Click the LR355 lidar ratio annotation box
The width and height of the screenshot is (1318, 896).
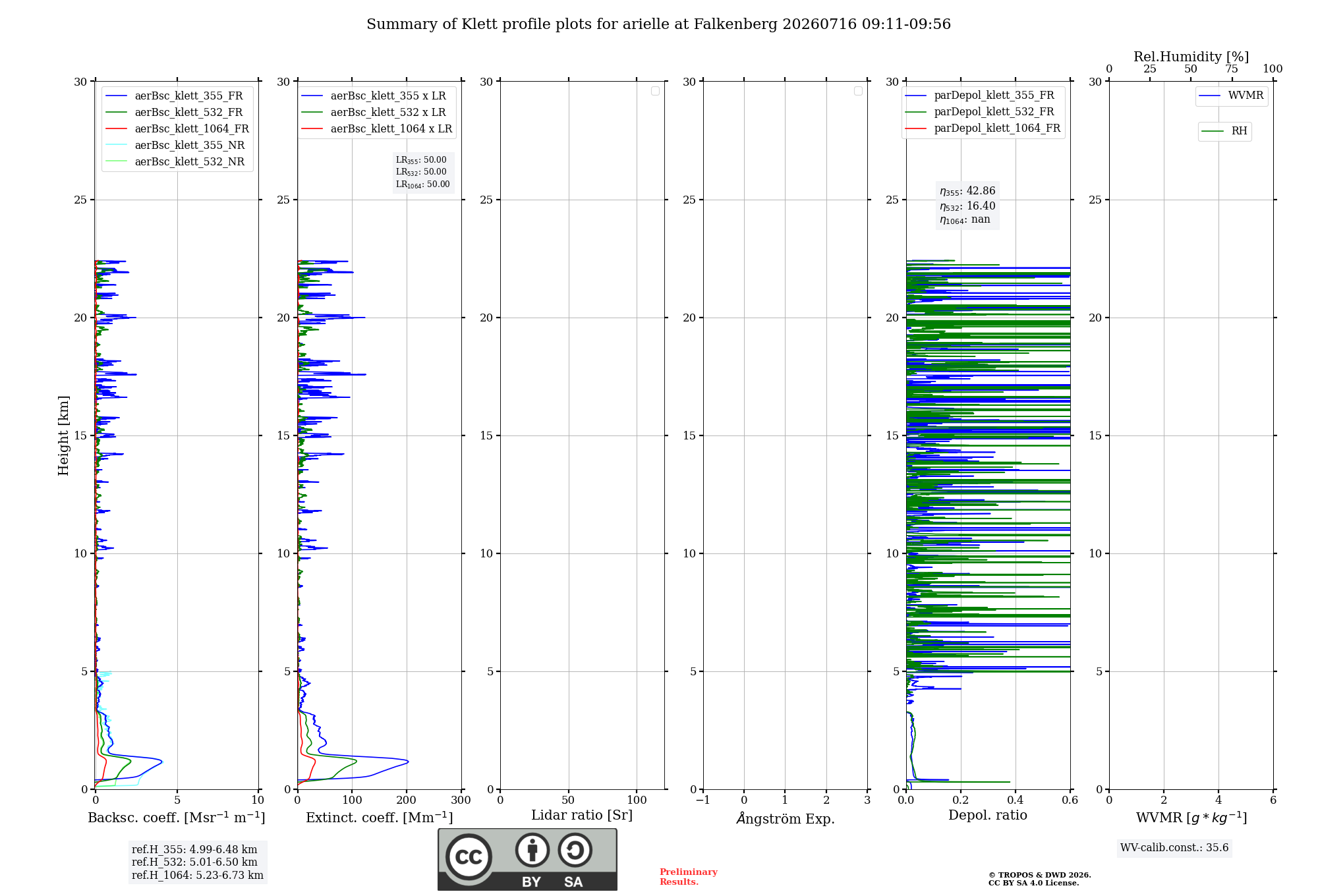[423, 173]
